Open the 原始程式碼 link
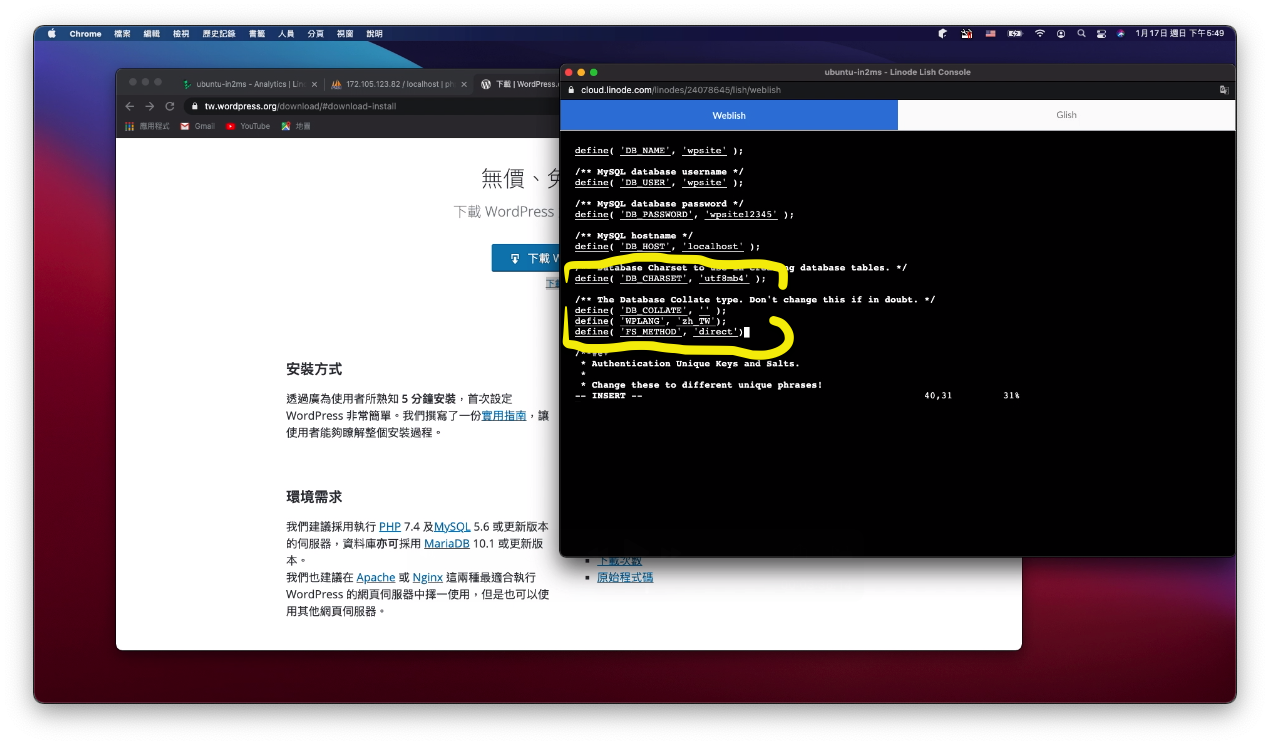 pyautogui.click(x=625, y=577)
